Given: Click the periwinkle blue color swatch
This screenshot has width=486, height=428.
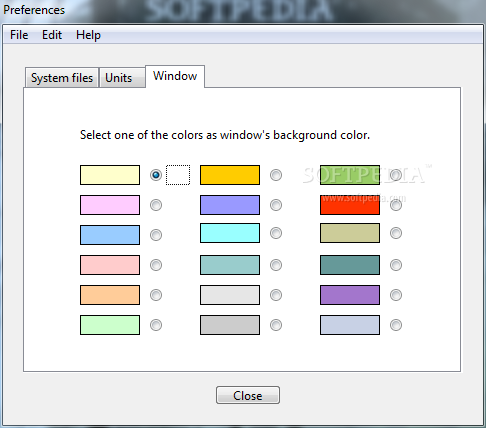Looking at the screenshot, I should [230, 205].
